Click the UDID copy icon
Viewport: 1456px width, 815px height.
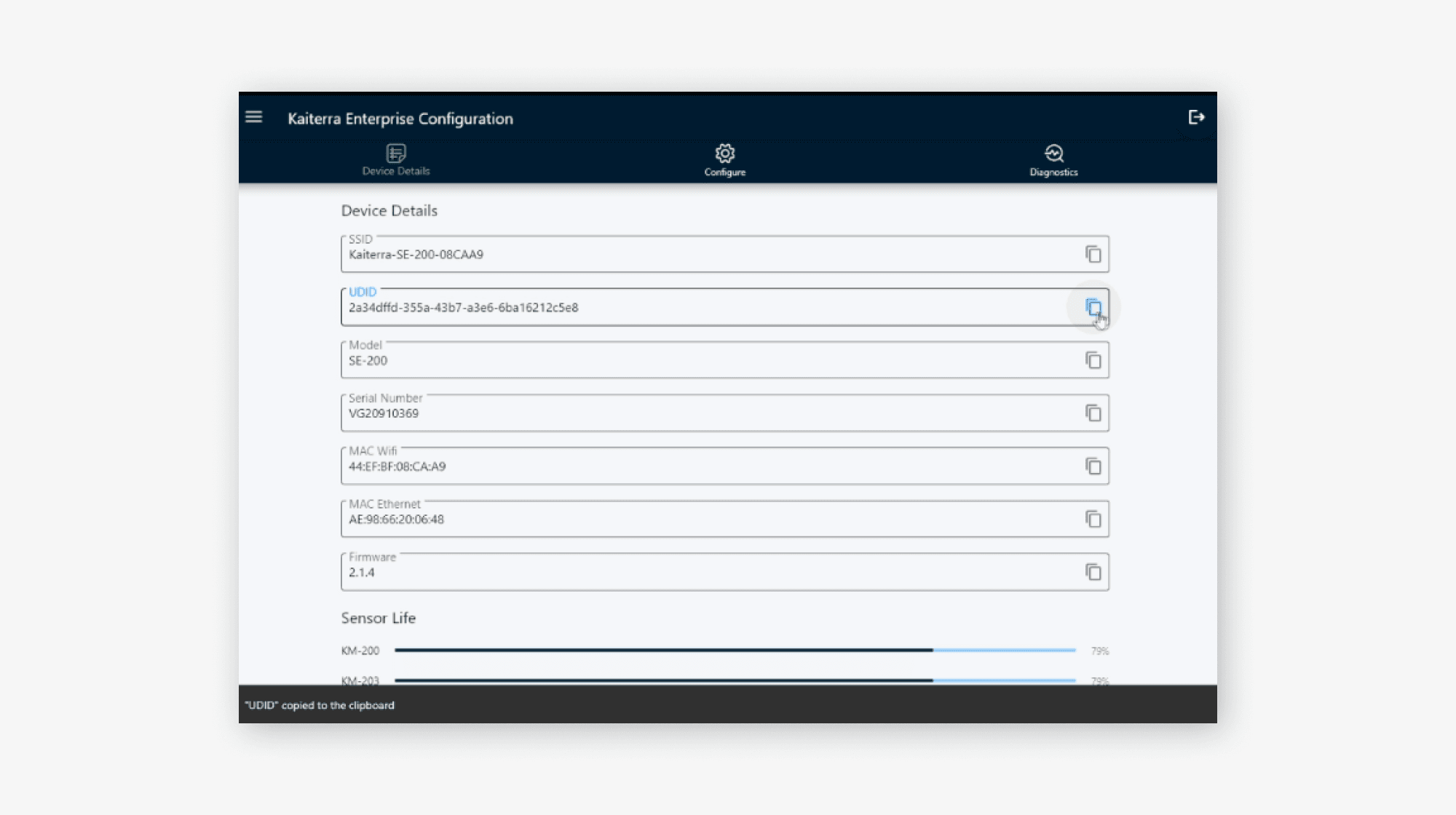tap(1096, 307)
